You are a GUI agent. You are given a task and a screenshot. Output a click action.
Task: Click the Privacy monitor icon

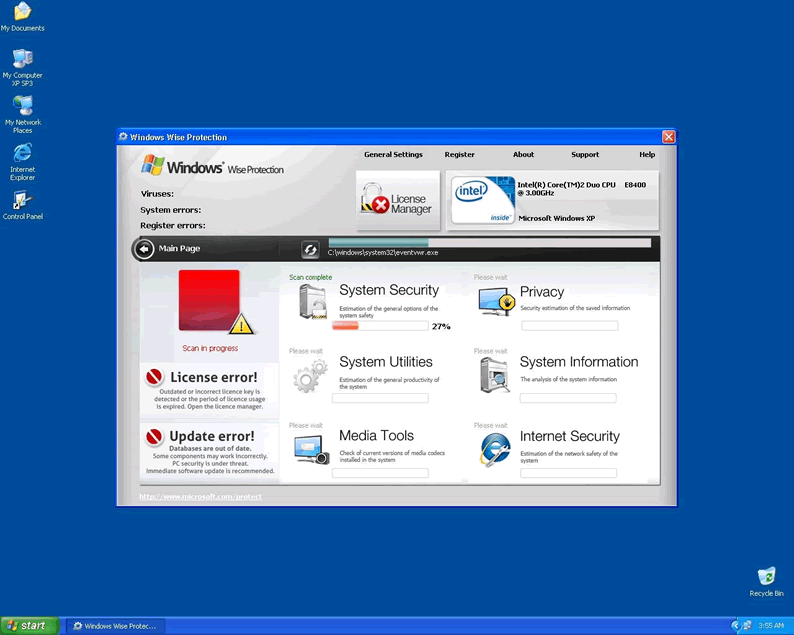tap(496, 302)
